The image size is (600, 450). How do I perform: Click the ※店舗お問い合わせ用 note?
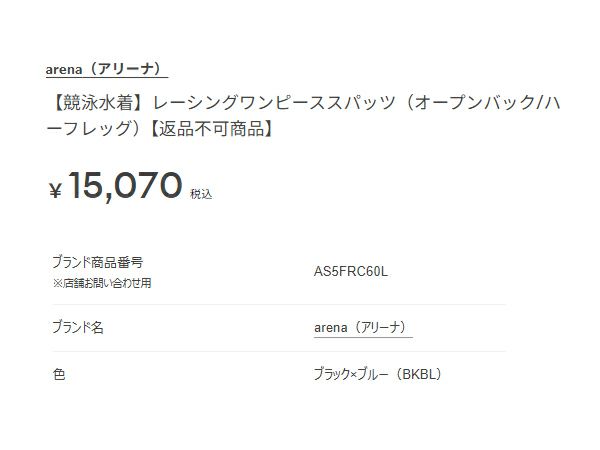click(102, 283)
